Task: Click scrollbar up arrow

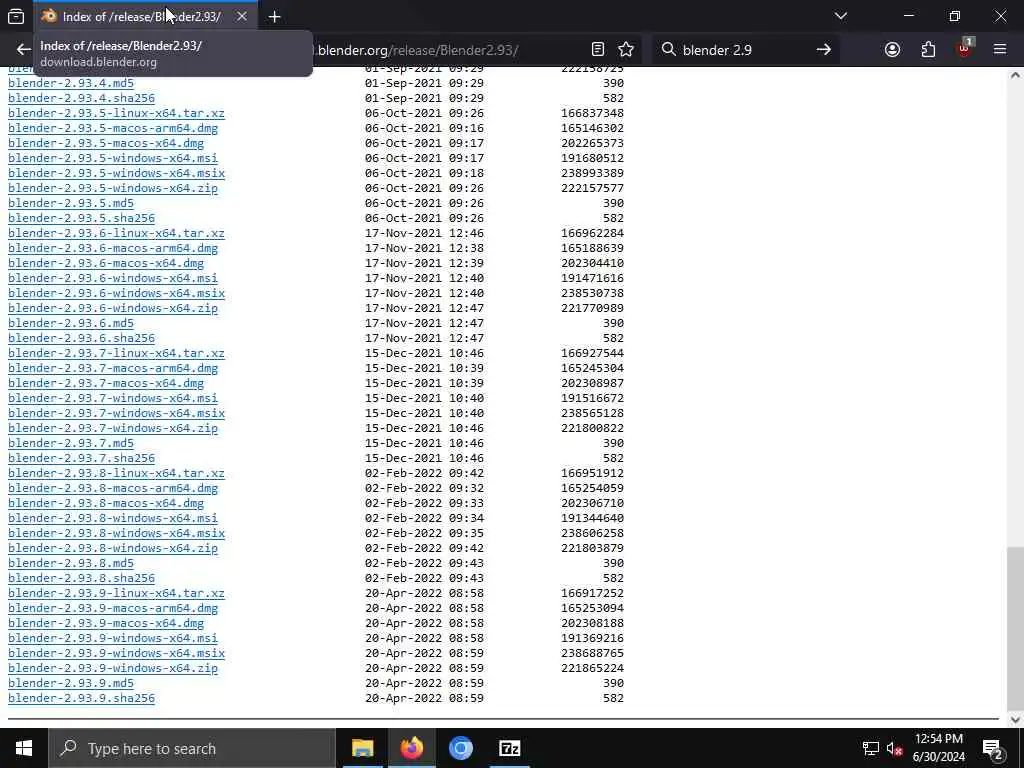Action: (x=1015, y=75)
